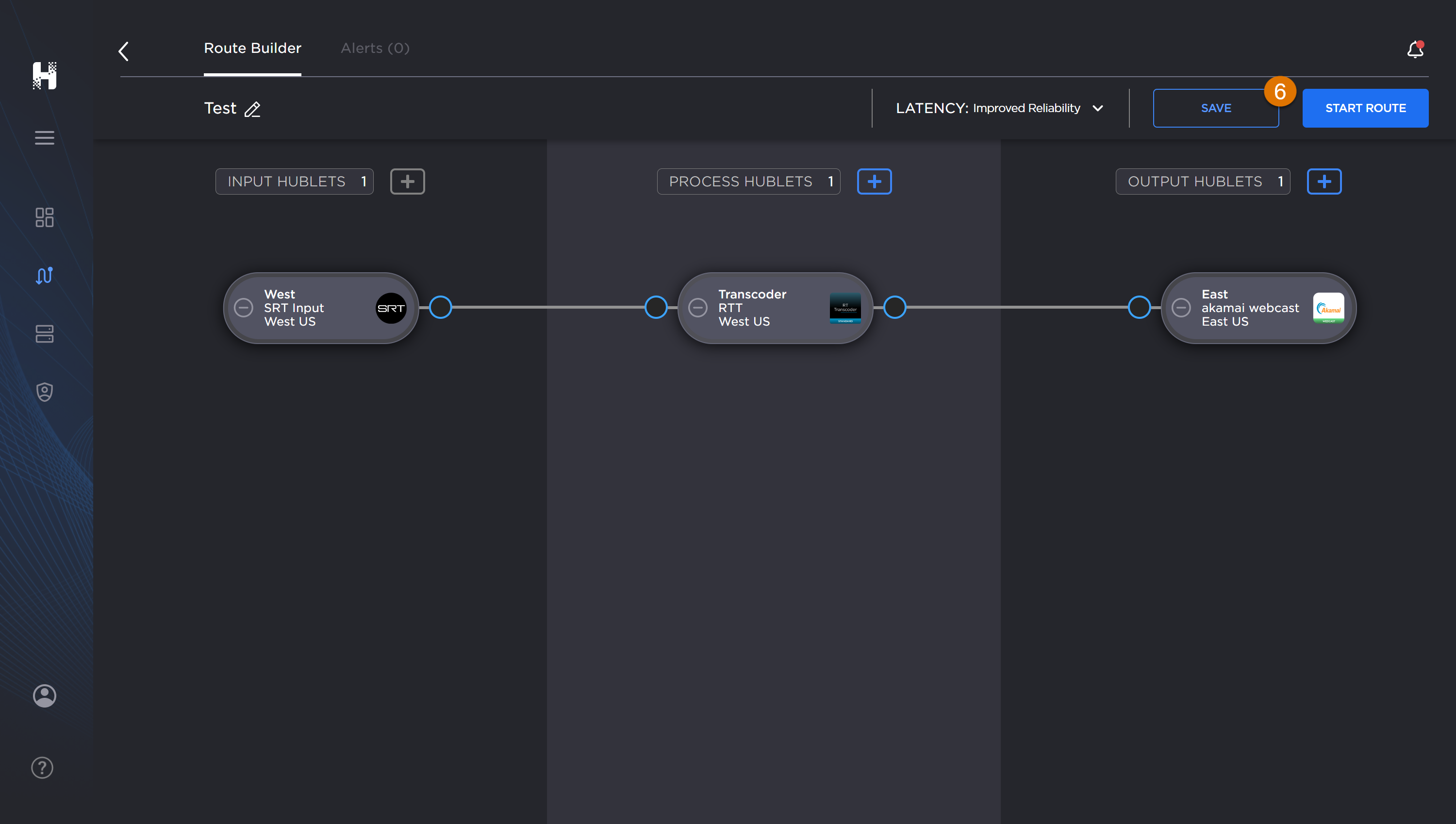The width and height of the screenshot is (1456, 824).
Task: Click the back arrow next to Route Builder
Action: [x=123, y=51]
